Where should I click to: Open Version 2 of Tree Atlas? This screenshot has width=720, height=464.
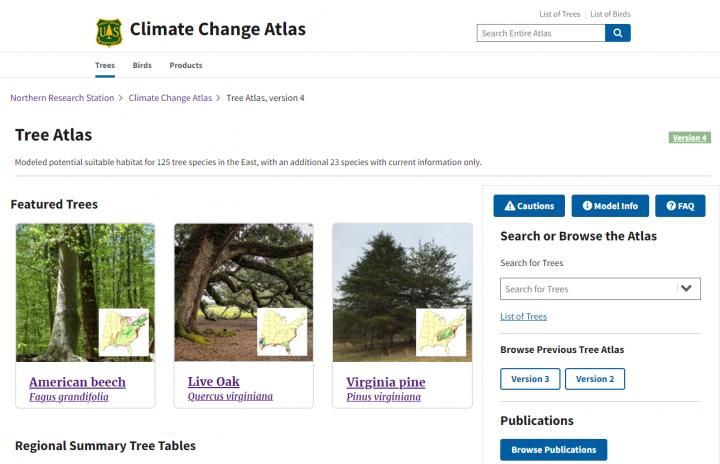[x=595, y=379]
